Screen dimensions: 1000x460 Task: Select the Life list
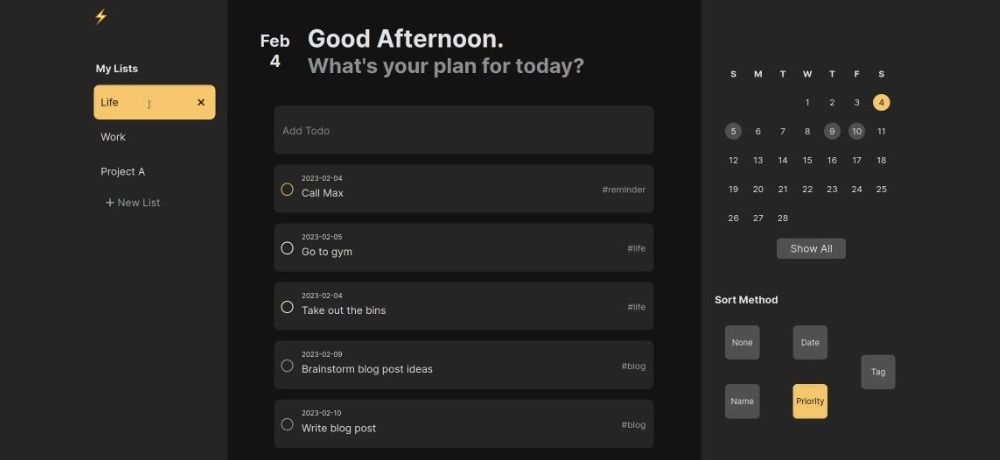coord(140,102)
